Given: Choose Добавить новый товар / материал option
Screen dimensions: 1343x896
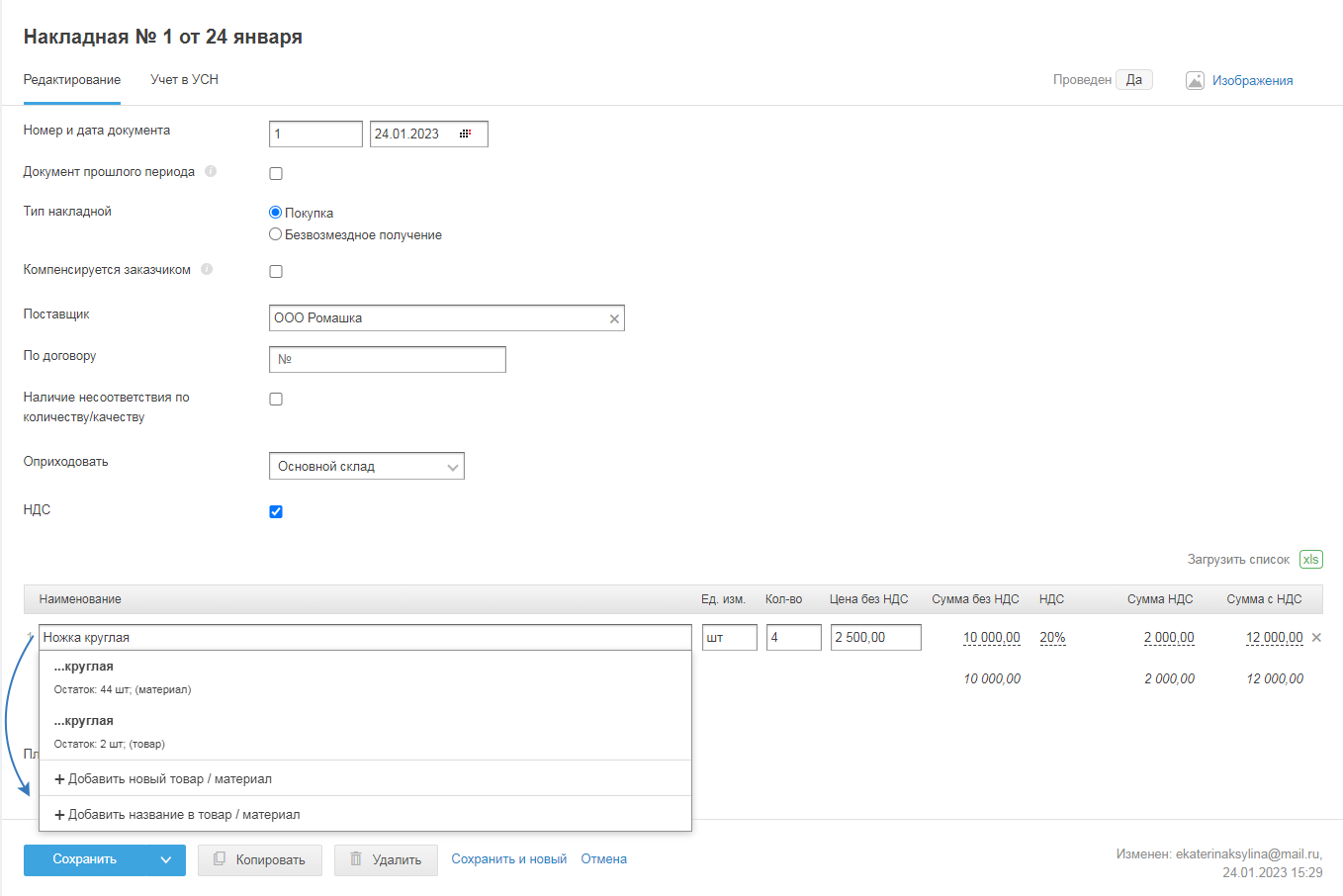Looking at the screenshot, I should click(x=163, y=779).
